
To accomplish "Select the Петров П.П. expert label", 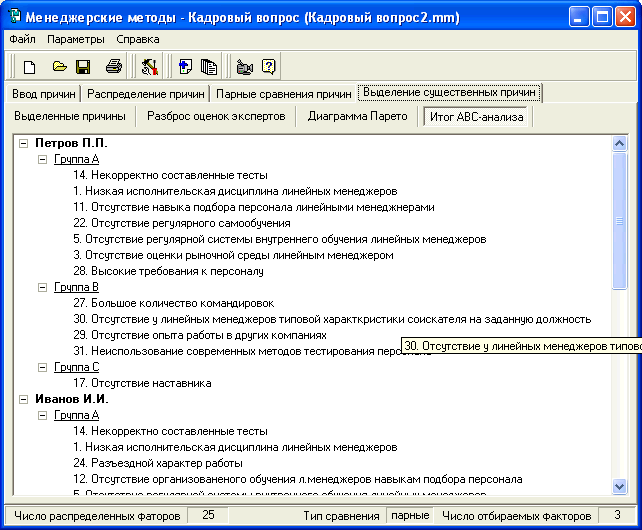I will [71, 143].
